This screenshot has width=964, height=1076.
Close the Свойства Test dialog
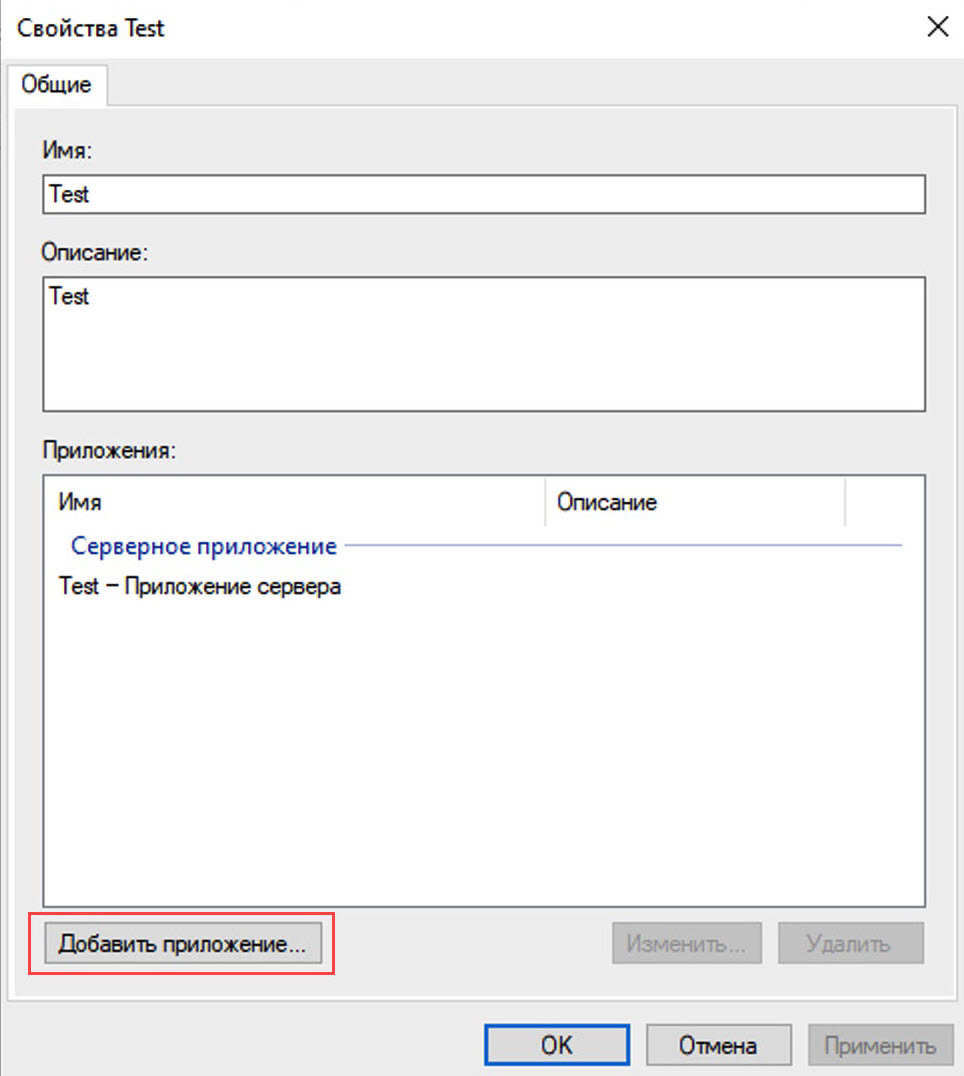point(937,27)
